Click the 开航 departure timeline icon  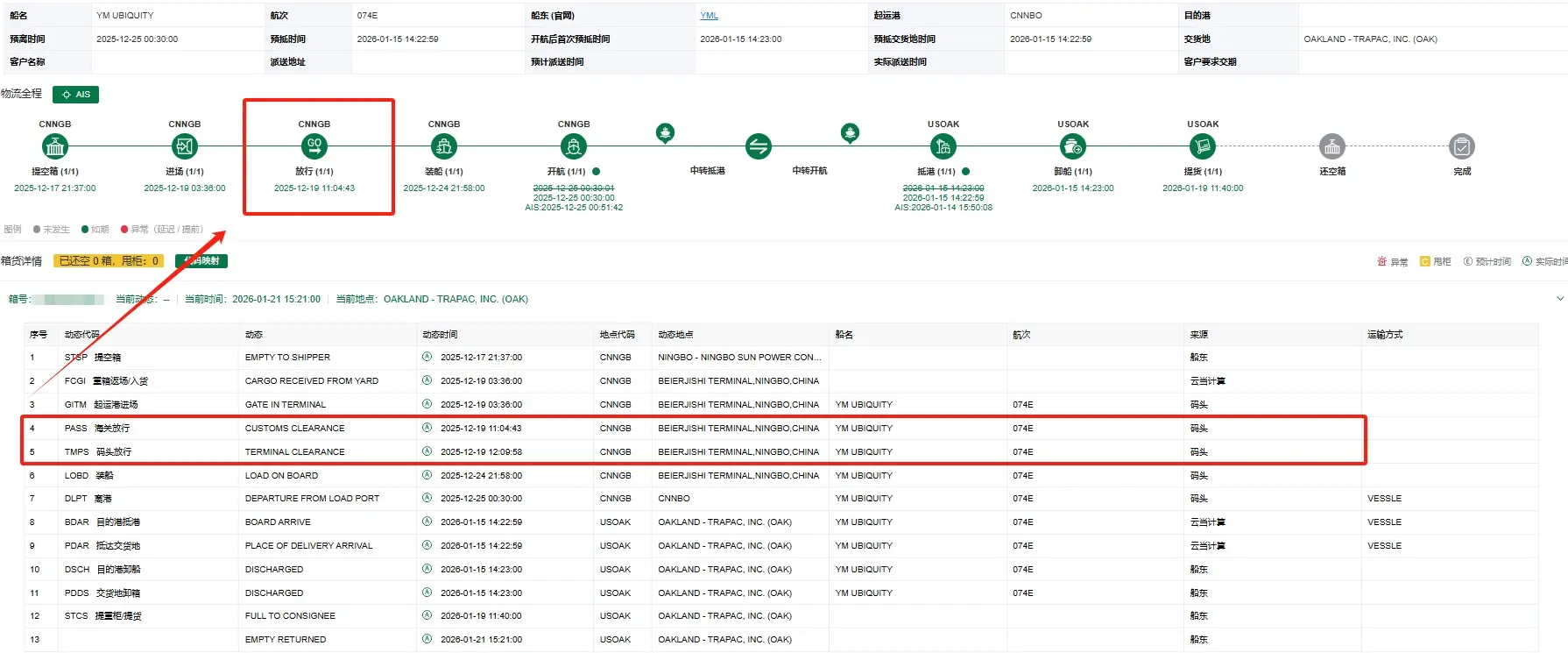tap(574, 146)
